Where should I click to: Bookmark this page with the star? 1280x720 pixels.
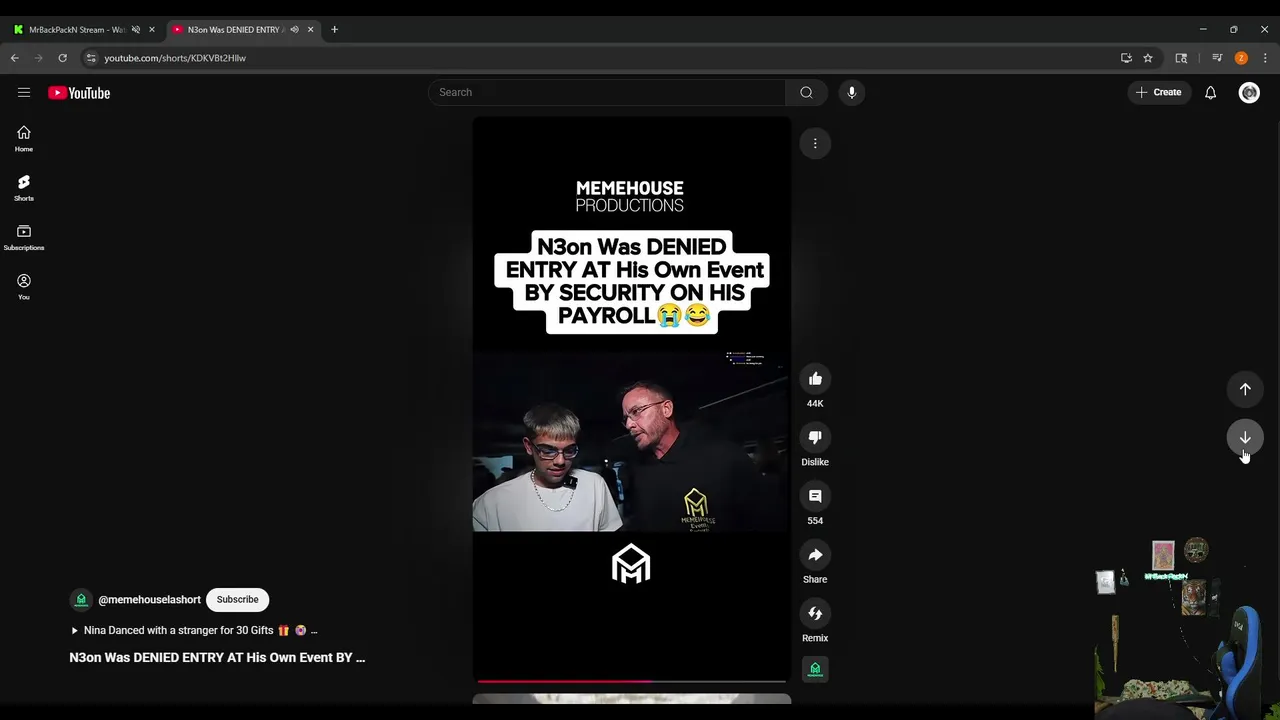pyautogui.click(x=1148, y=58)
